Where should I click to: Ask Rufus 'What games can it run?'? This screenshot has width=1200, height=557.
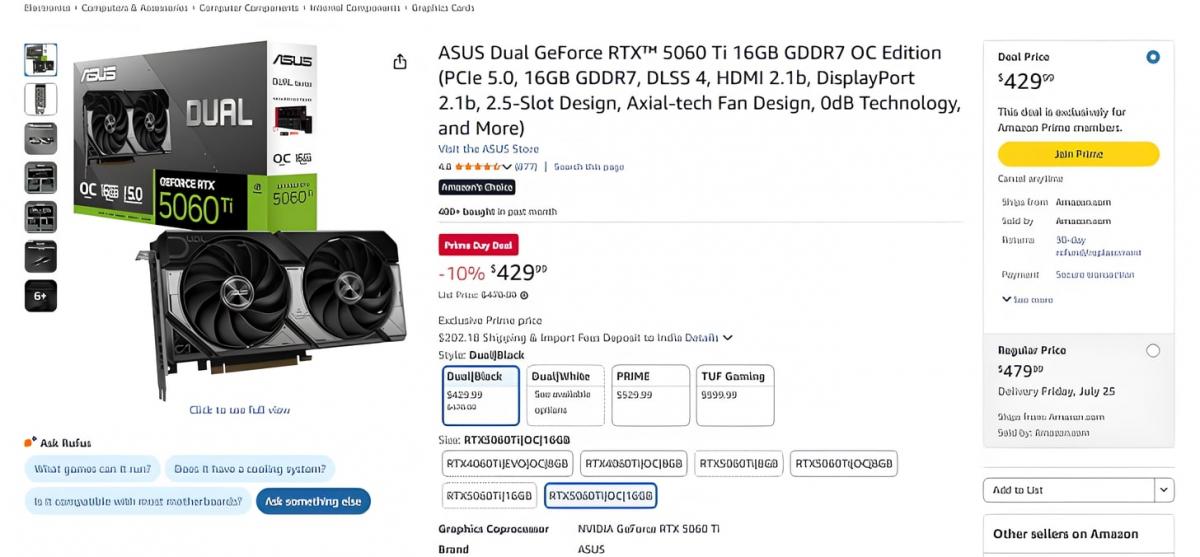pos(92,468)
